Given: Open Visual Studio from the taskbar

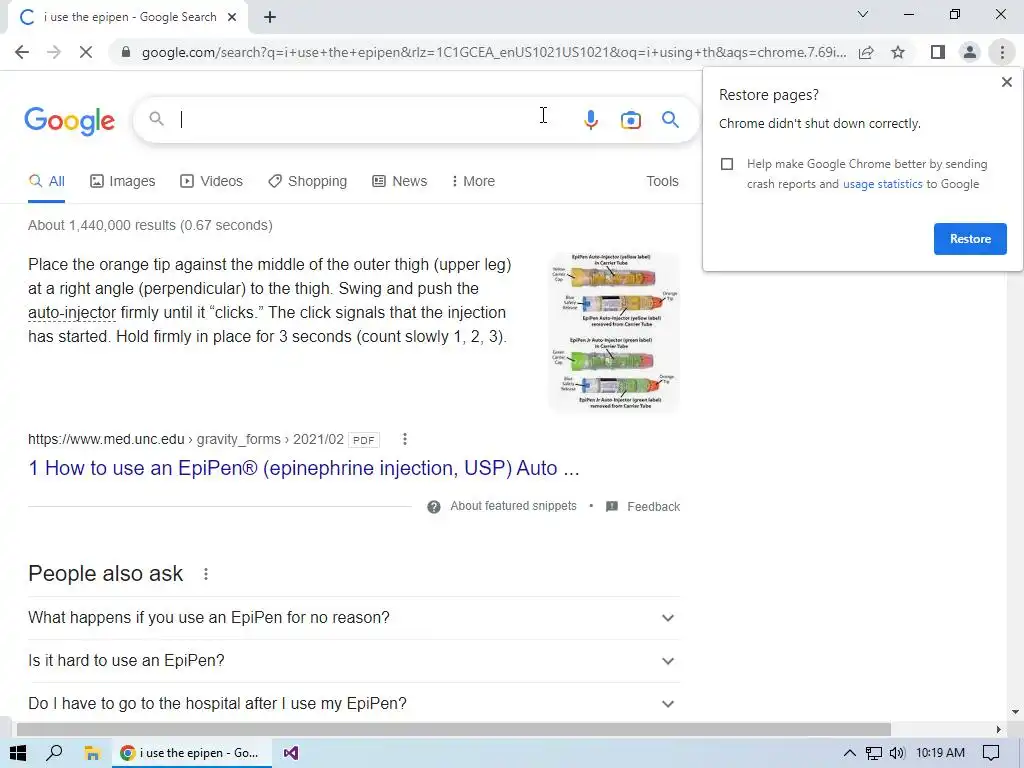Looking at the screenshot, I should coord(291,753).
